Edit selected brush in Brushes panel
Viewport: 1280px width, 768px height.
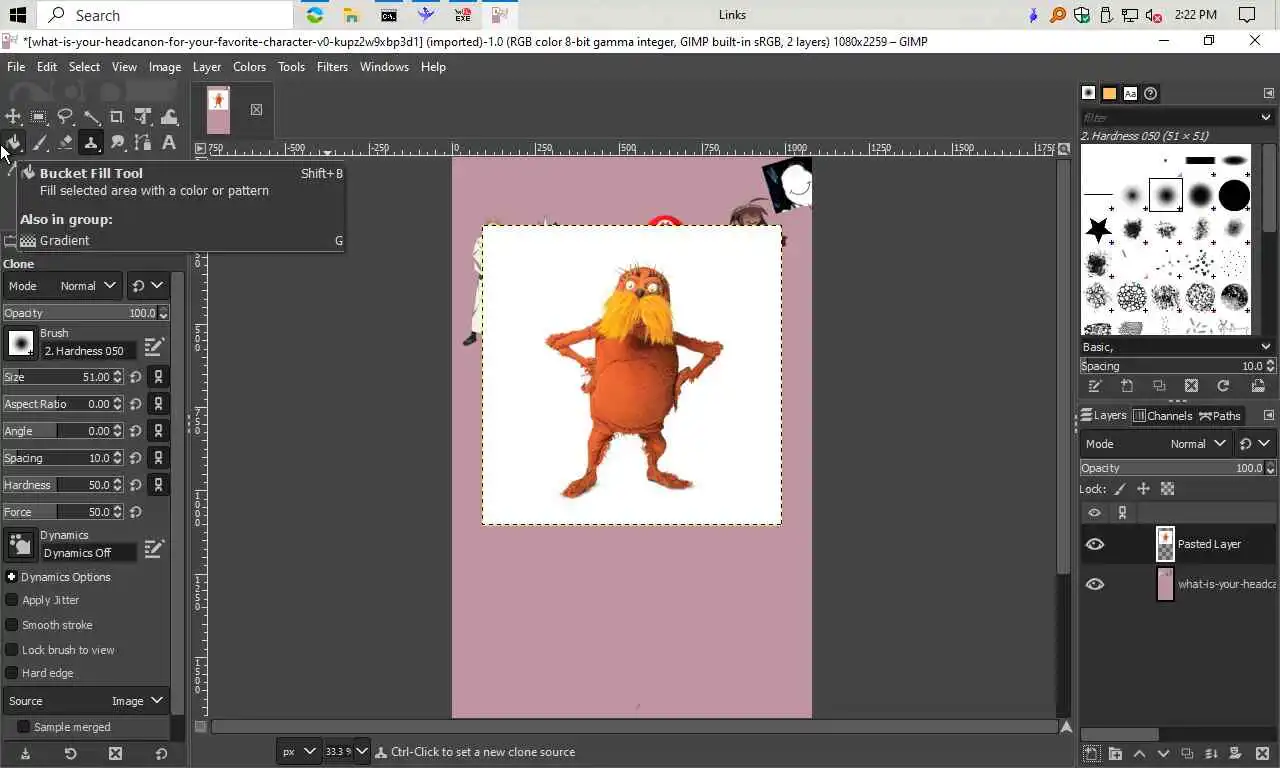[1095, 386]
